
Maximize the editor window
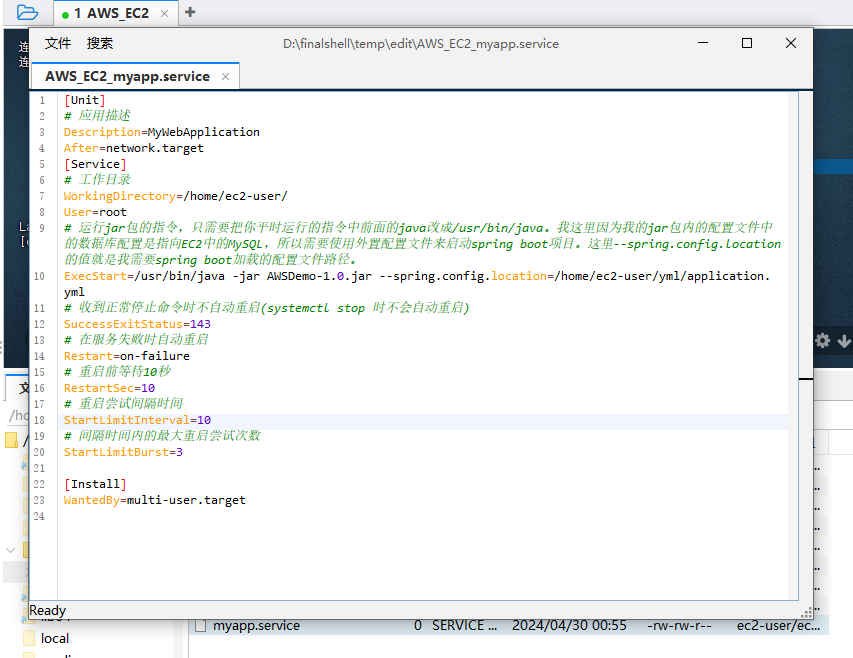tap(747, 43)
